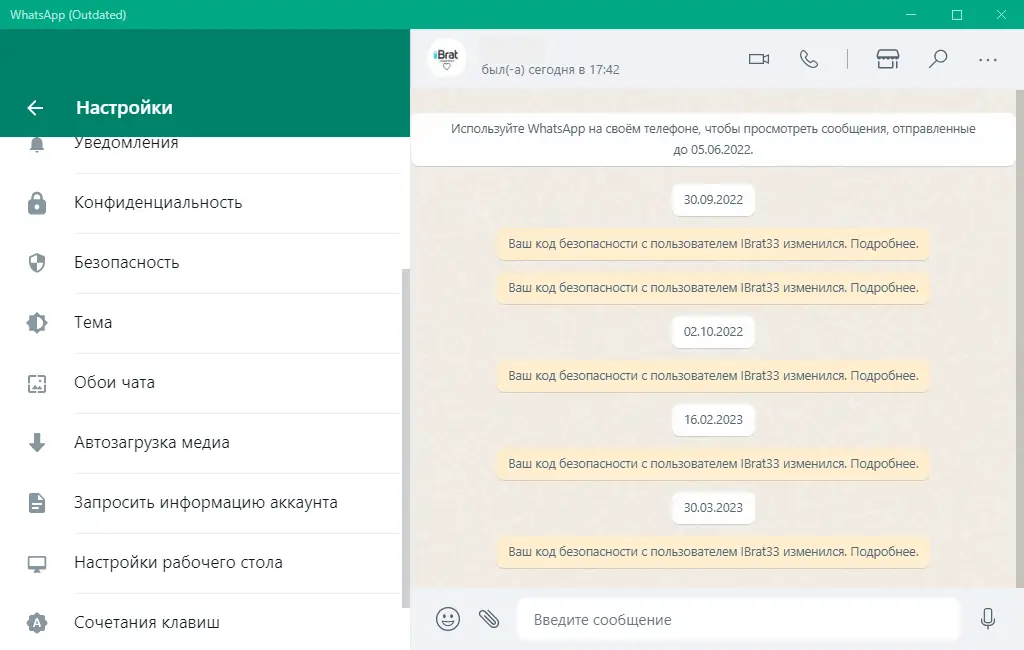The width and height of the screenshot is (1024, 650).
Task: Click the brightness icon beside Тема
Action: (x=37, y=323)
